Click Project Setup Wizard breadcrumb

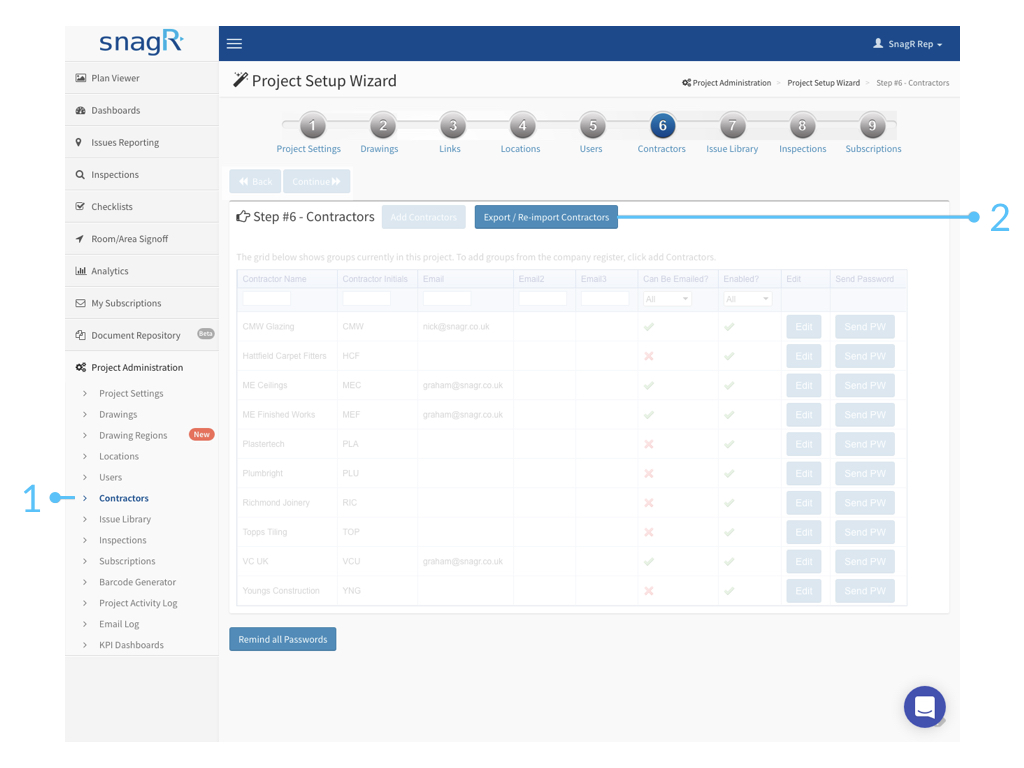pos(824,83)
